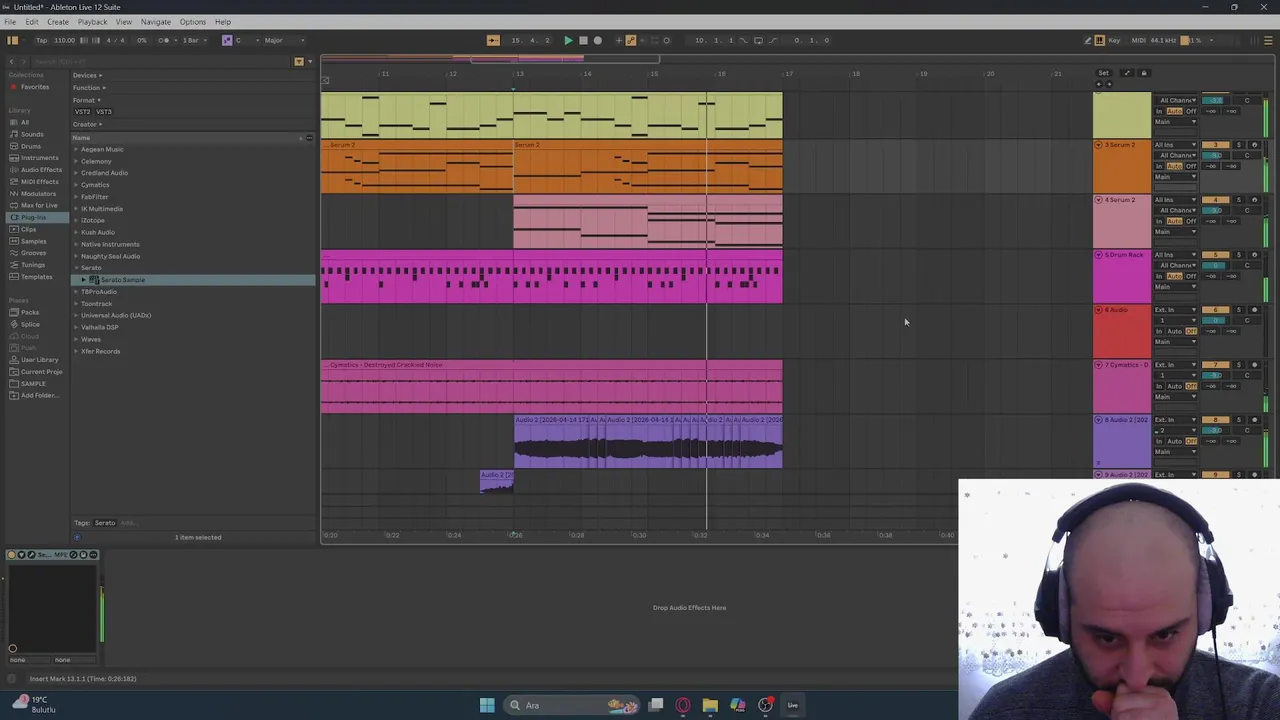Image resolution: width=1280 pixels, height=720 pixels.
Task: Open Splice in Places
Action: (x=30, y=324)
